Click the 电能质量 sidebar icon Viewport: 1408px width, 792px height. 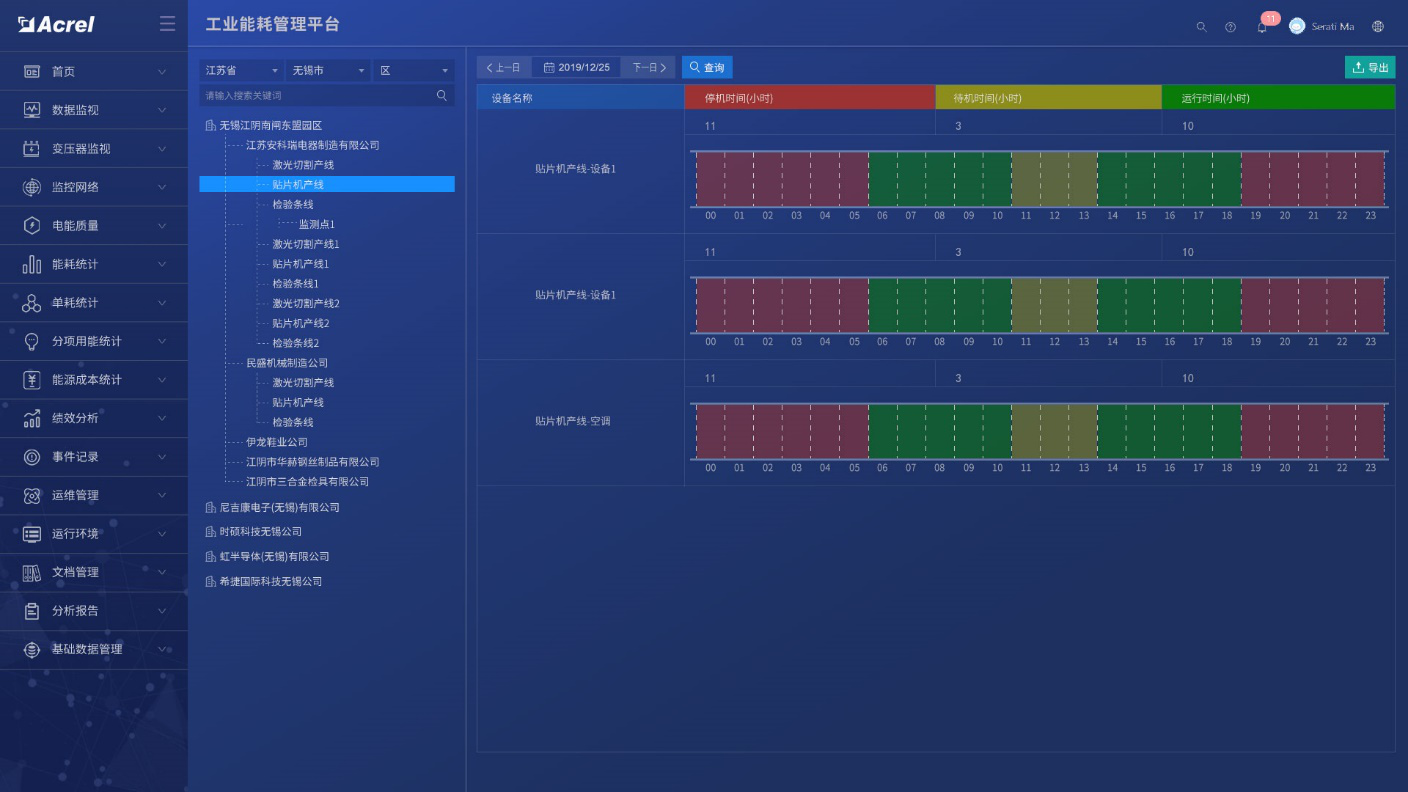[x=32, y=226]
